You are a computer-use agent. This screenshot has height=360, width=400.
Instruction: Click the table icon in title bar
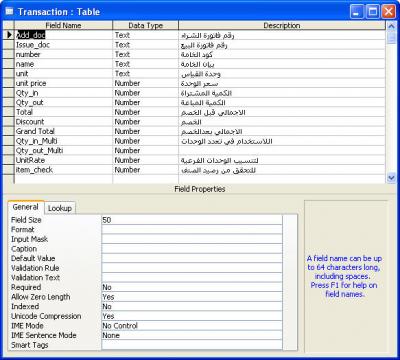click(10, 12)
